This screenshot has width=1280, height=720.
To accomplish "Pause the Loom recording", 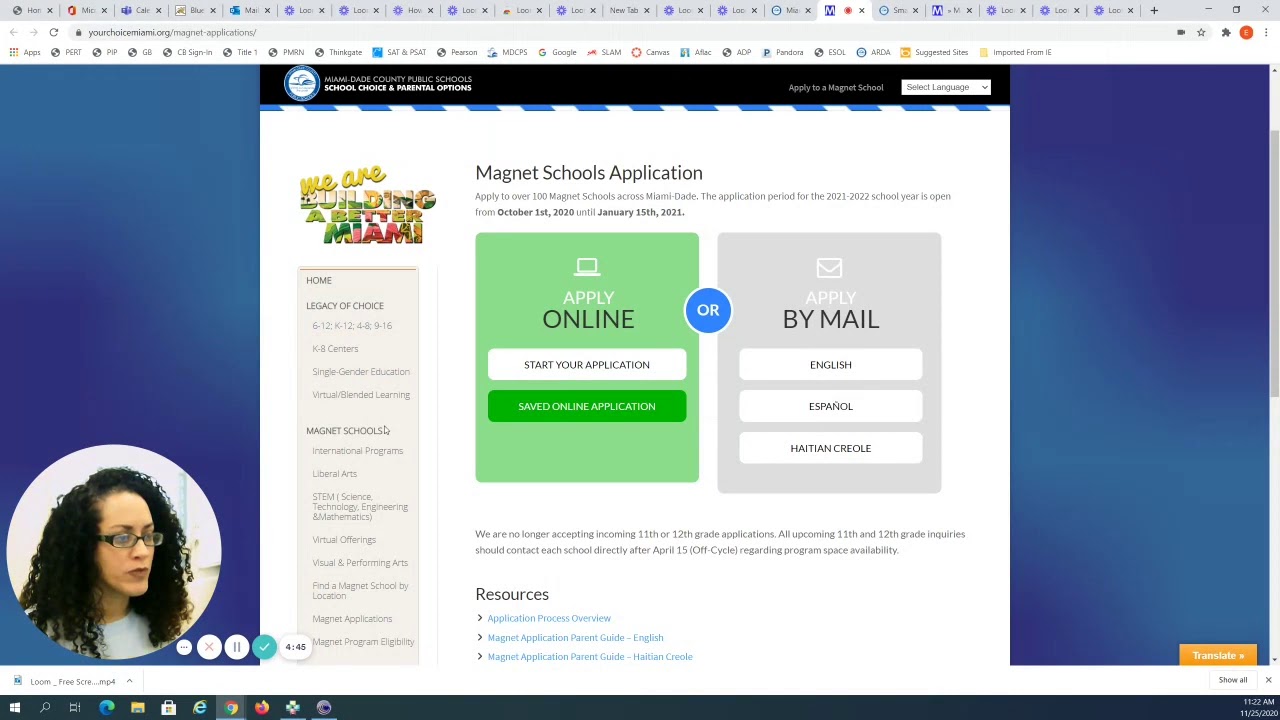I will [237, 647].
